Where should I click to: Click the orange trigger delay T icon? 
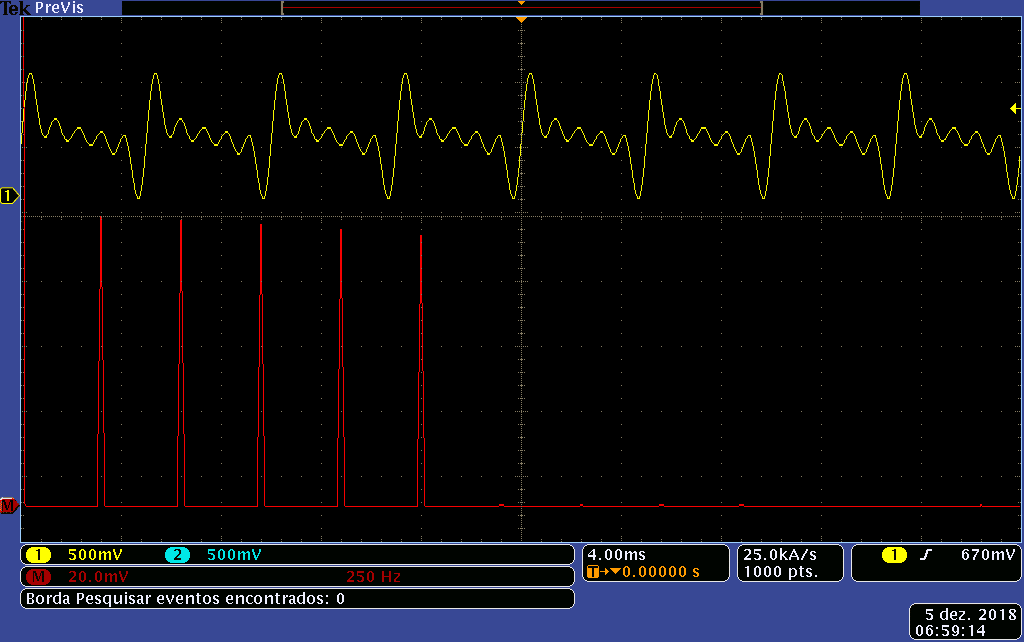(x=593, y=572)
